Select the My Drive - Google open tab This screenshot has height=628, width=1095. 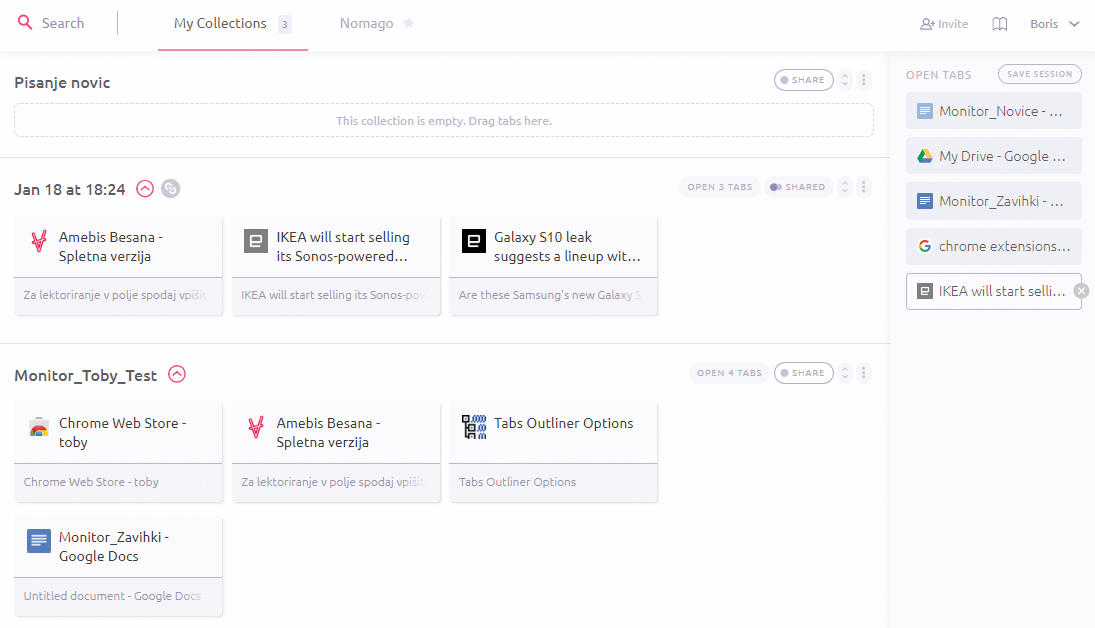993,156
